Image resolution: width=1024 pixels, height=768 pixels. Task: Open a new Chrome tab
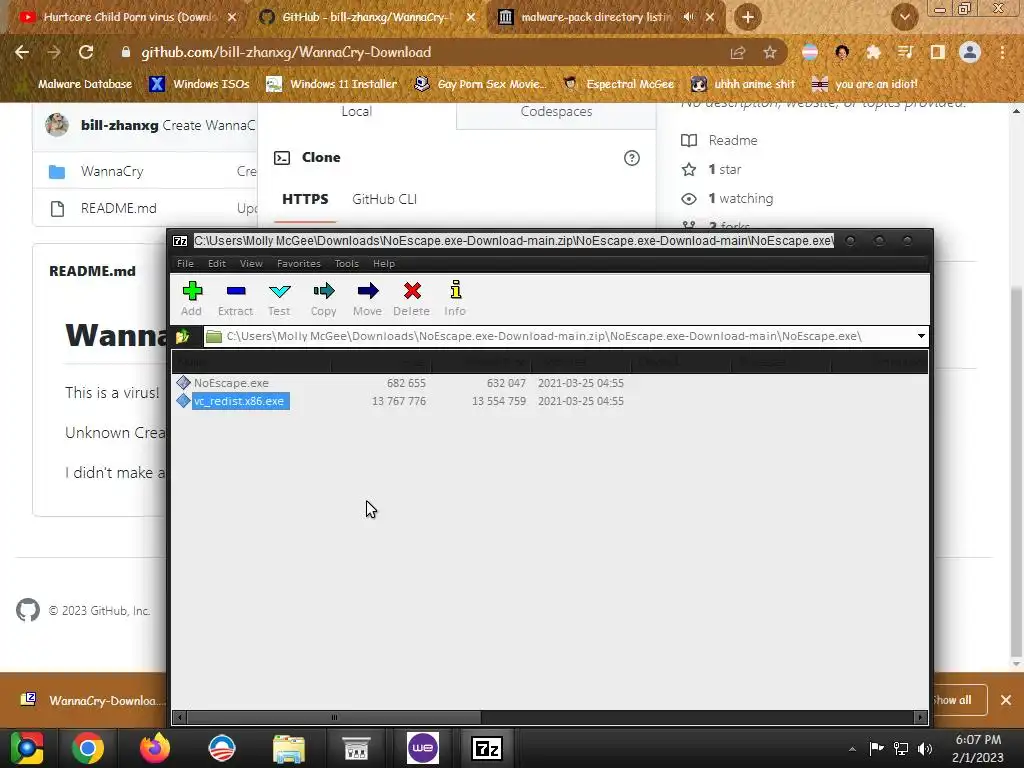point(748,17)
